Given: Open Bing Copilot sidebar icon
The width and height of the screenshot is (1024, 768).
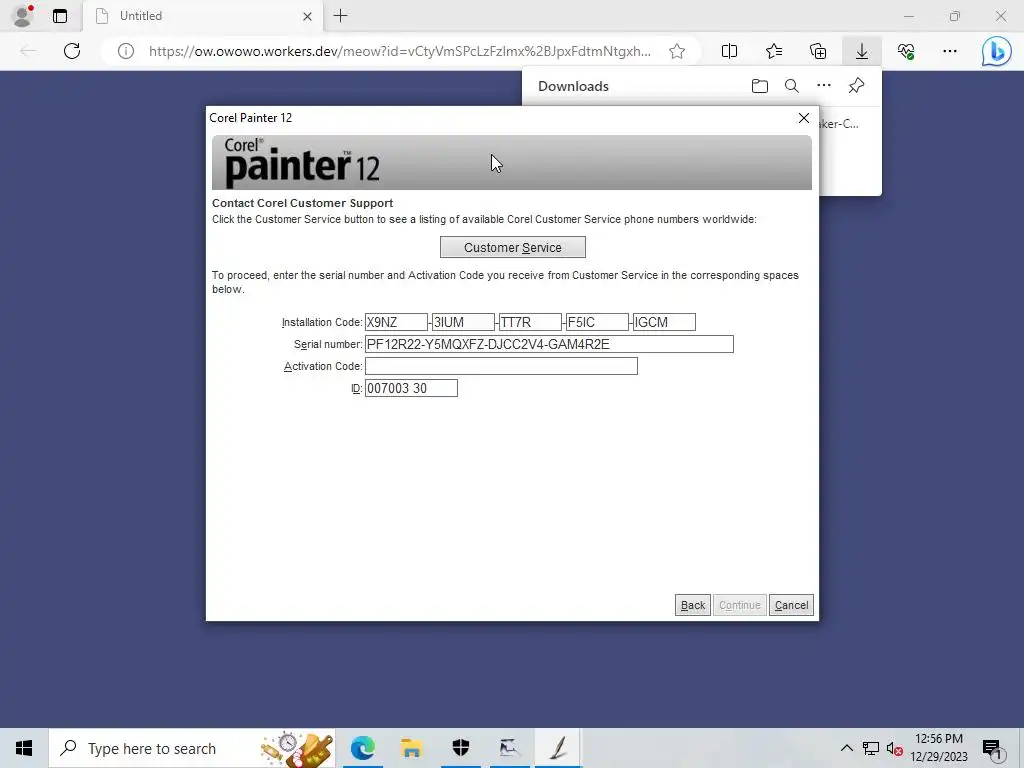Looking at the screenshot, I should (997, 51).
